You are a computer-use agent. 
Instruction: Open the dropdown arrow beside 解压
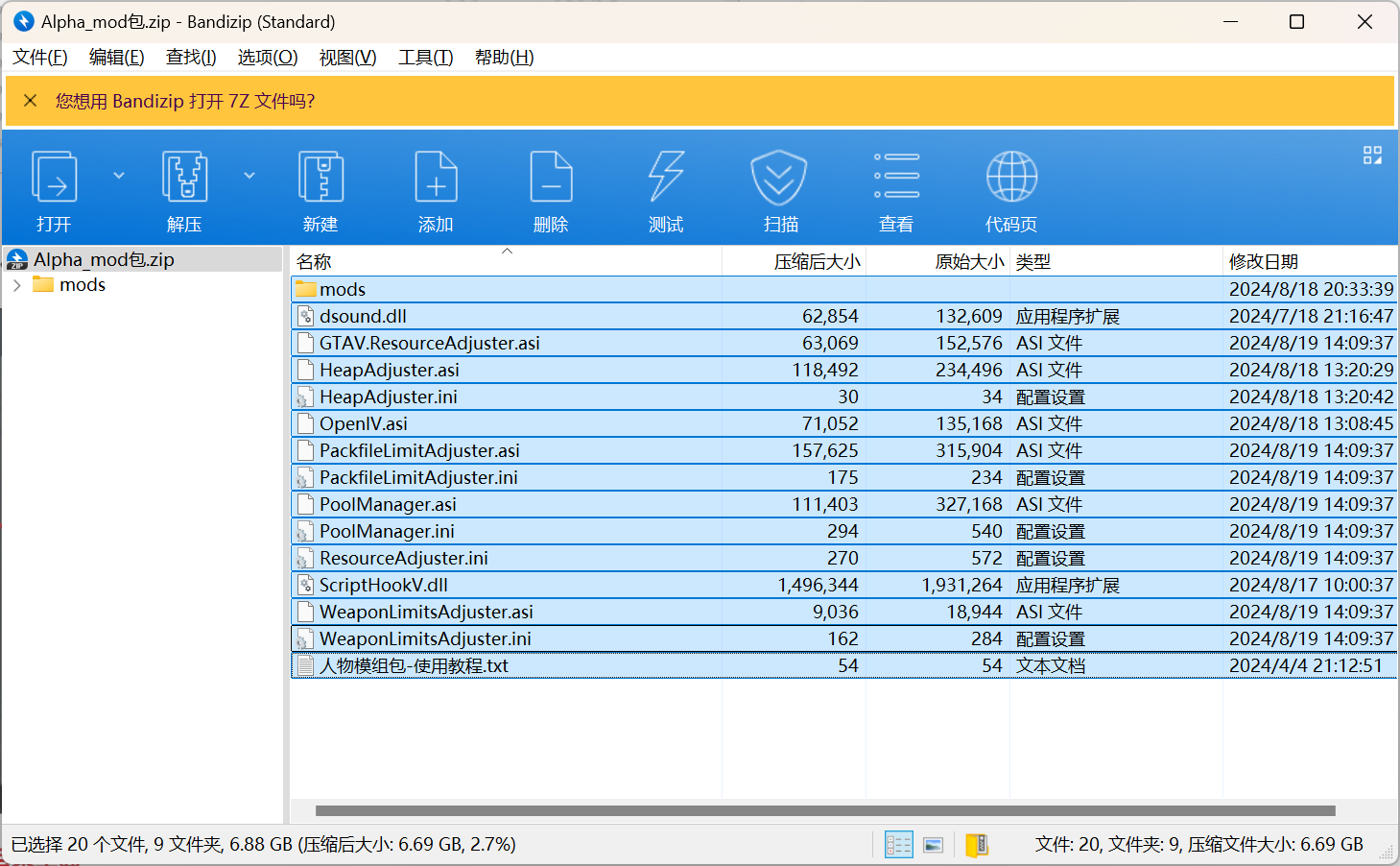[249, 176]
